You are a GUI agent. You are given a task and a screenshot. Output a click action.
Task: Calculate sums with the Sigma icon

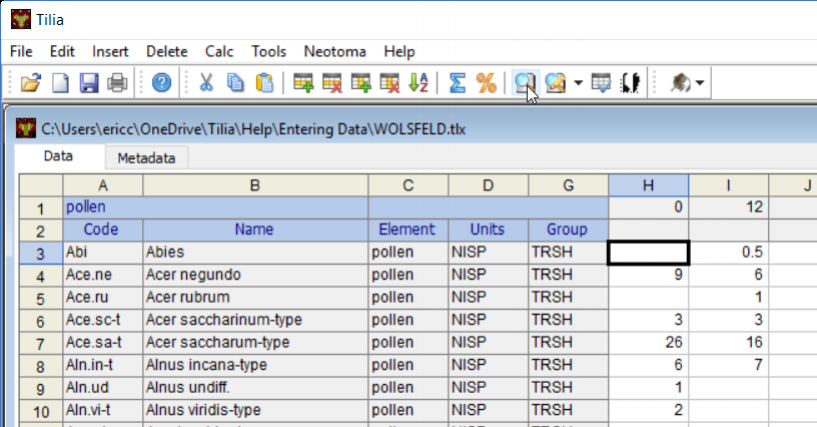pos(457,83)
